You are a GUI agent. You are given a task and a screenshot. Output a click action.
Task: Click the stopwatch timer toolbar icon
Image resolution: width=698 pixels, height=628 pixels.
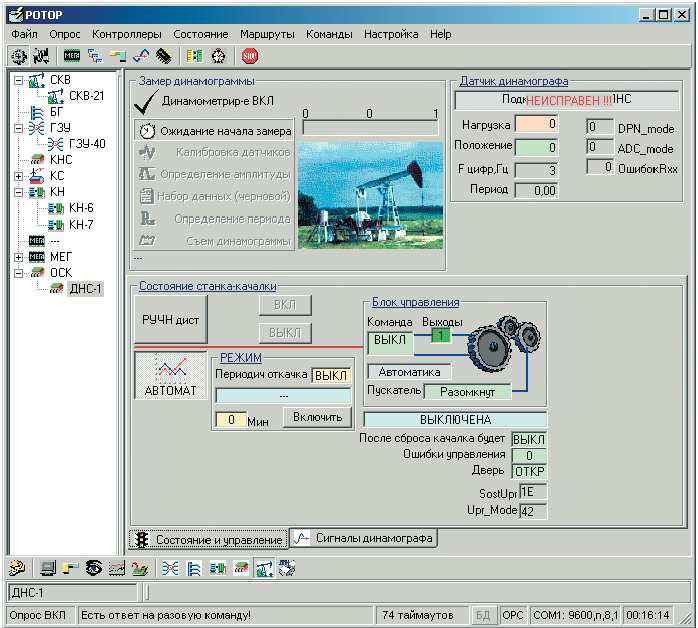(219, 56)
